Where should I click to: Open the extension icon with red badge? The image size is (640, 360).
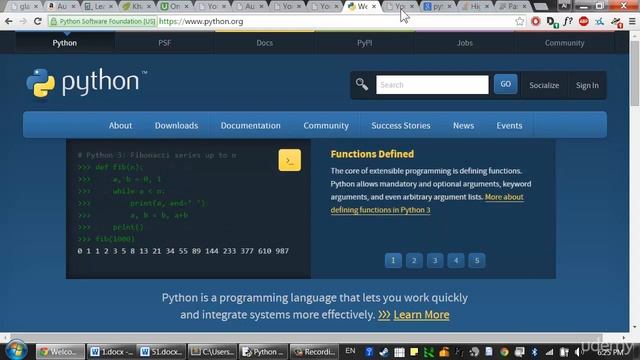tap(616, 22)
